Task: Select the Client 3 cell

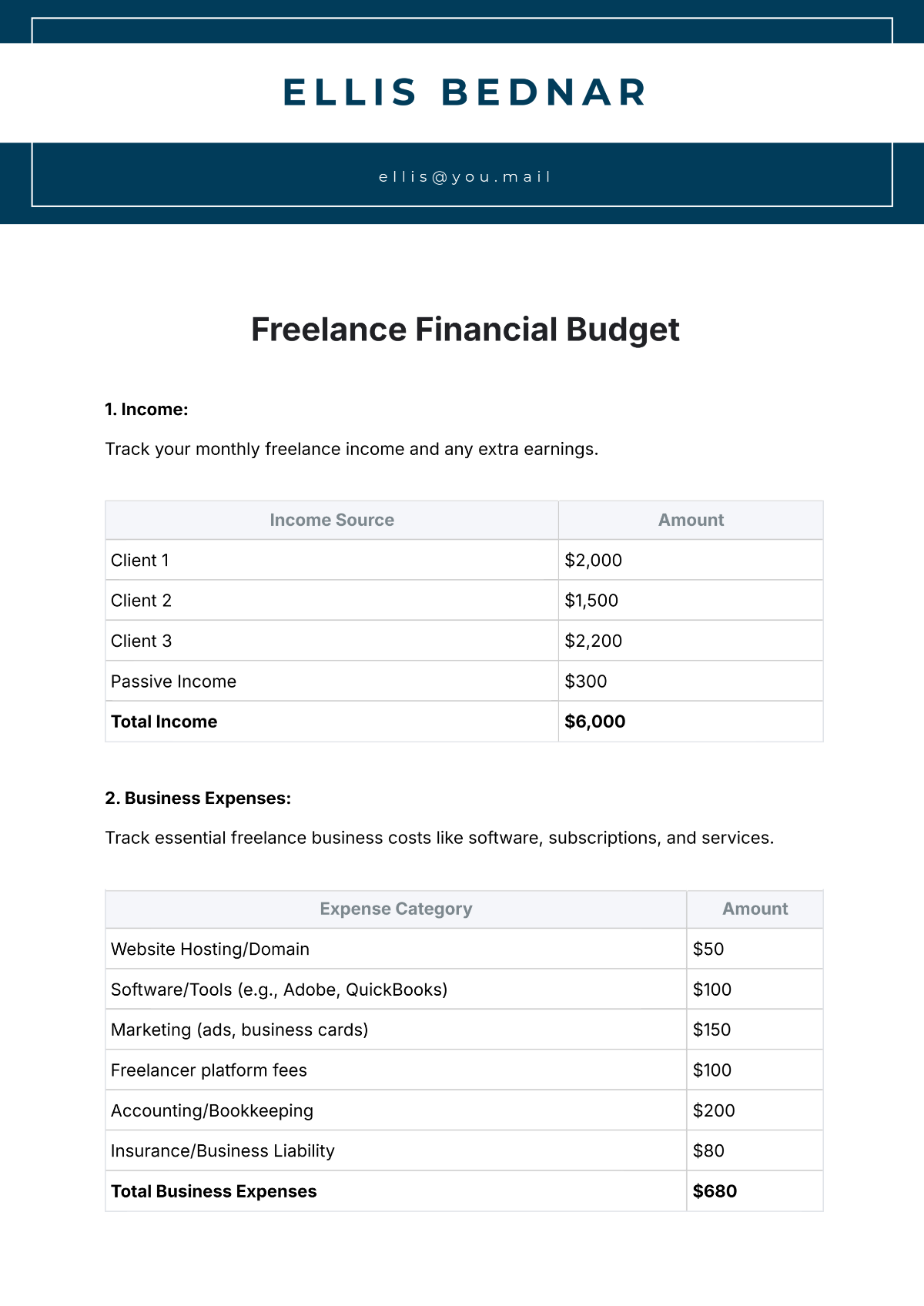Action: [142, 641]
